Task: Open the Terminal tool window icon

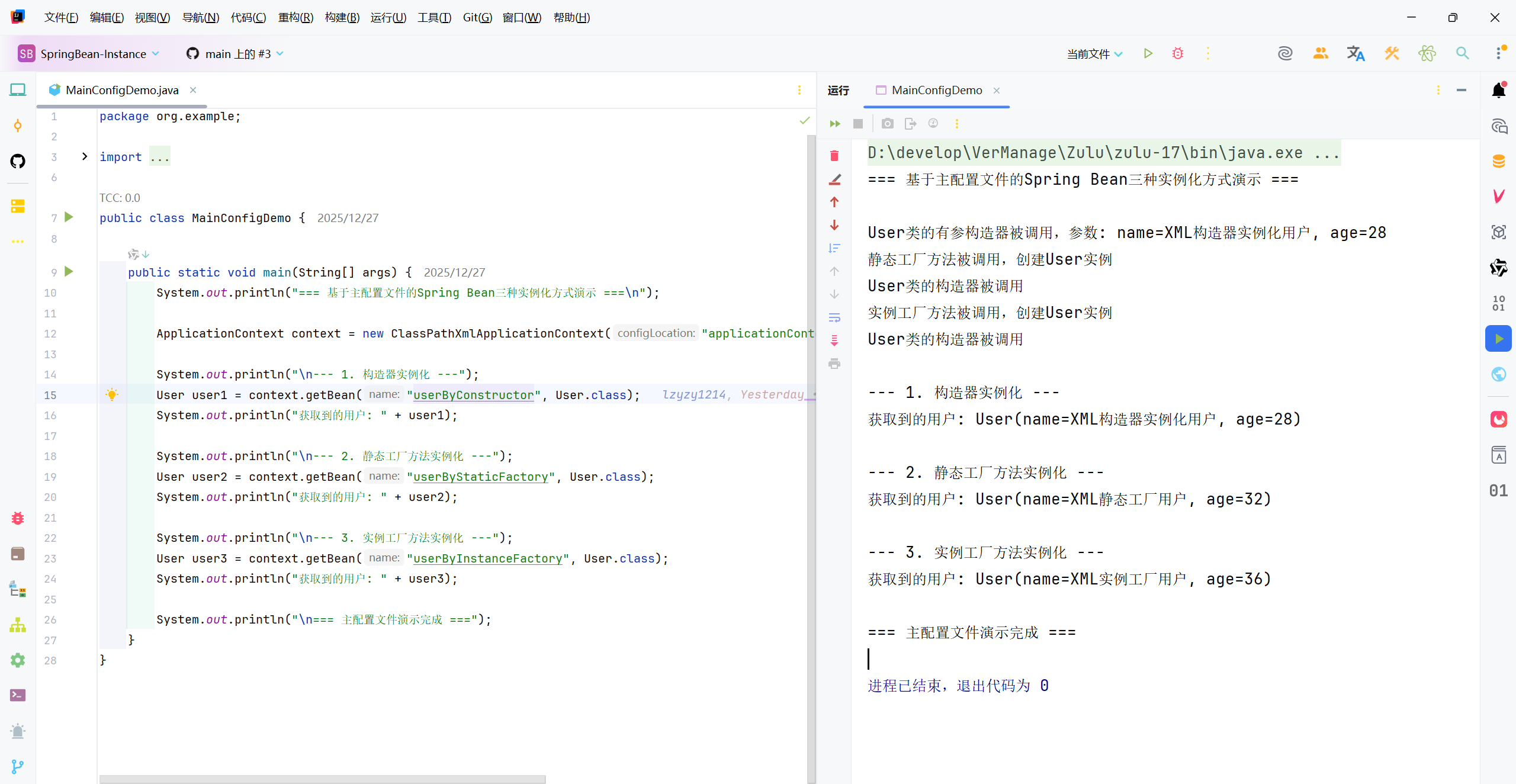Action: click(18, 695)
